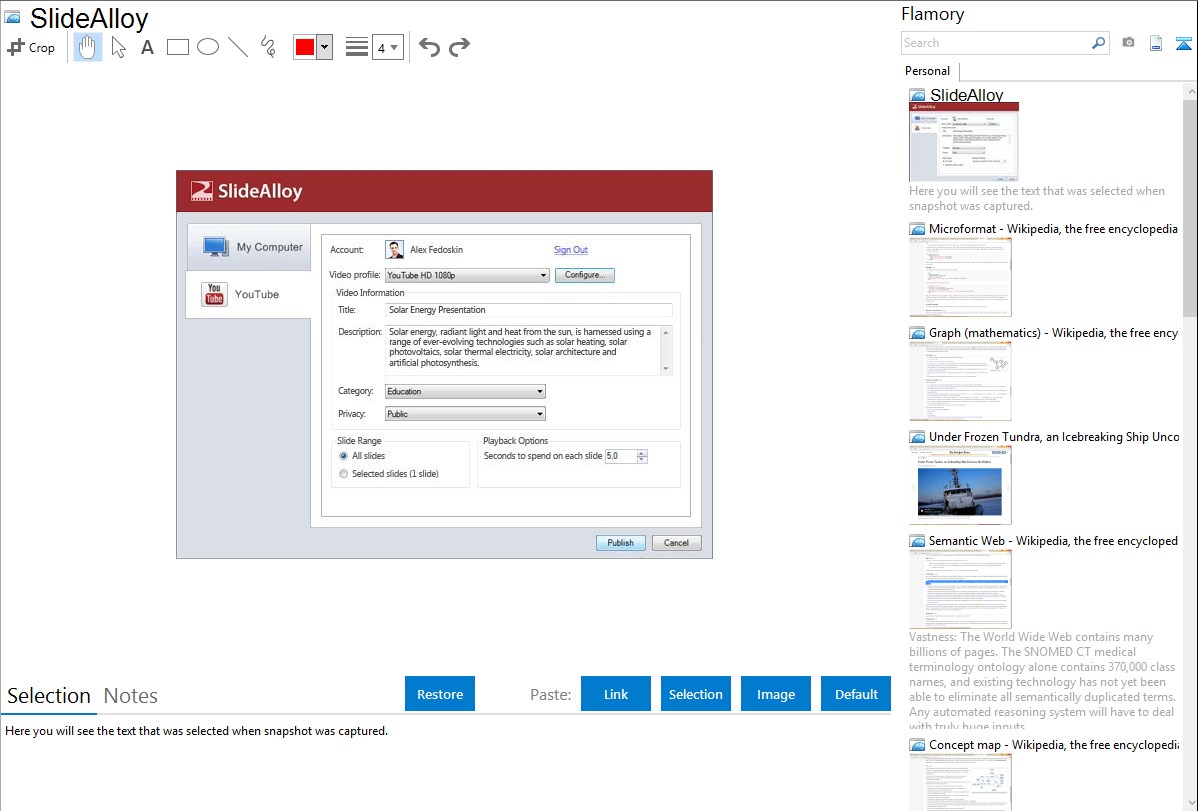Click the SlideAlloy snapshot icon beside page title

point(12,18)
